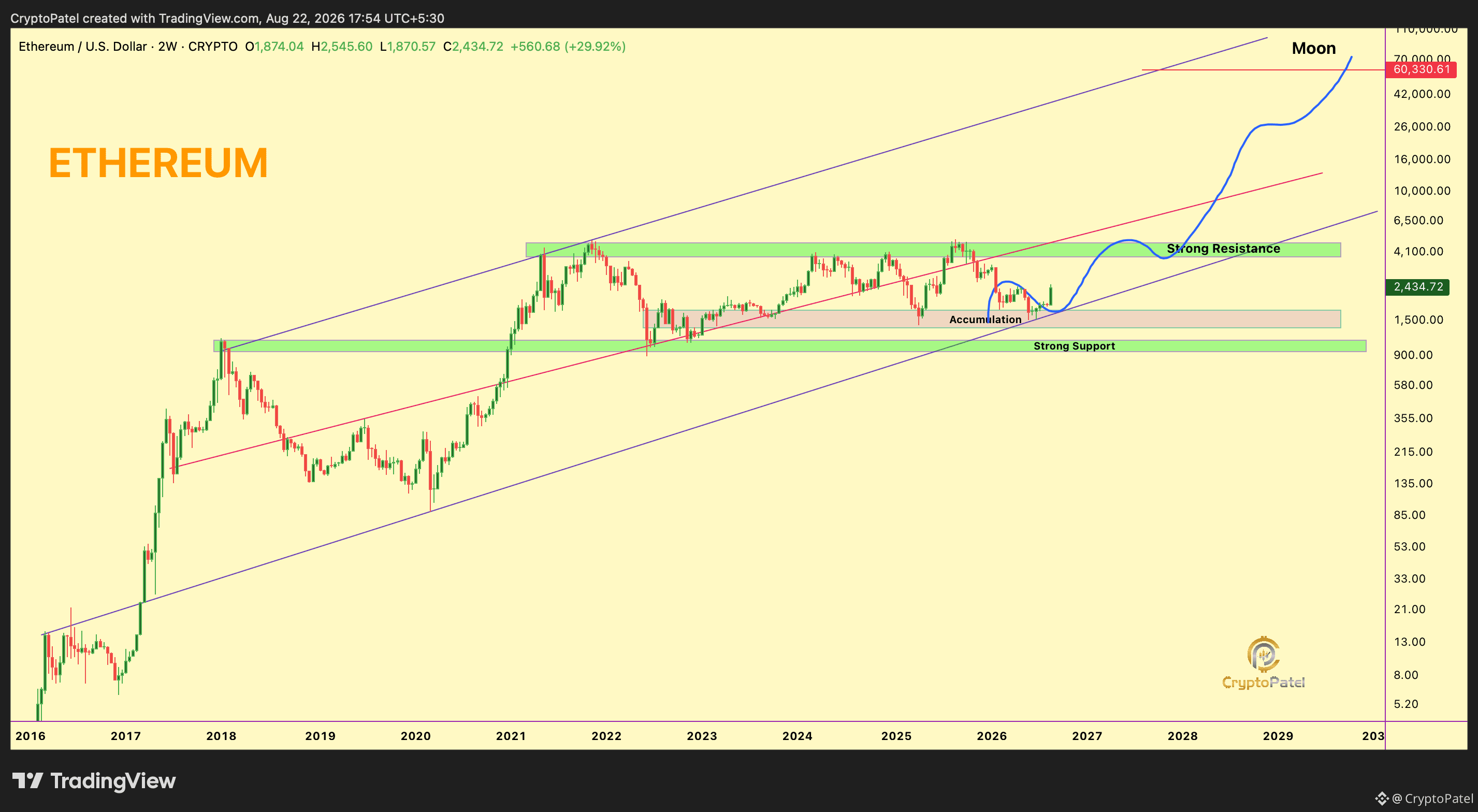Image resolution: width=1478 pixels, height=812 pixels.
Task: Select the low value L1,870.57
Action: pos(408,47)
